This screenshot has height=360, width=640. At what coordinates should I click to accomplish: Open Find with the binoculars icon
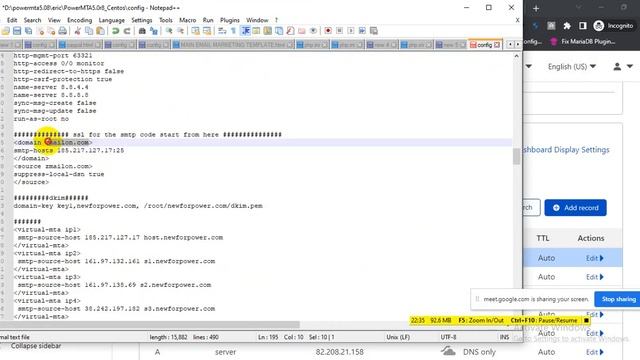(x=142, y=31)
